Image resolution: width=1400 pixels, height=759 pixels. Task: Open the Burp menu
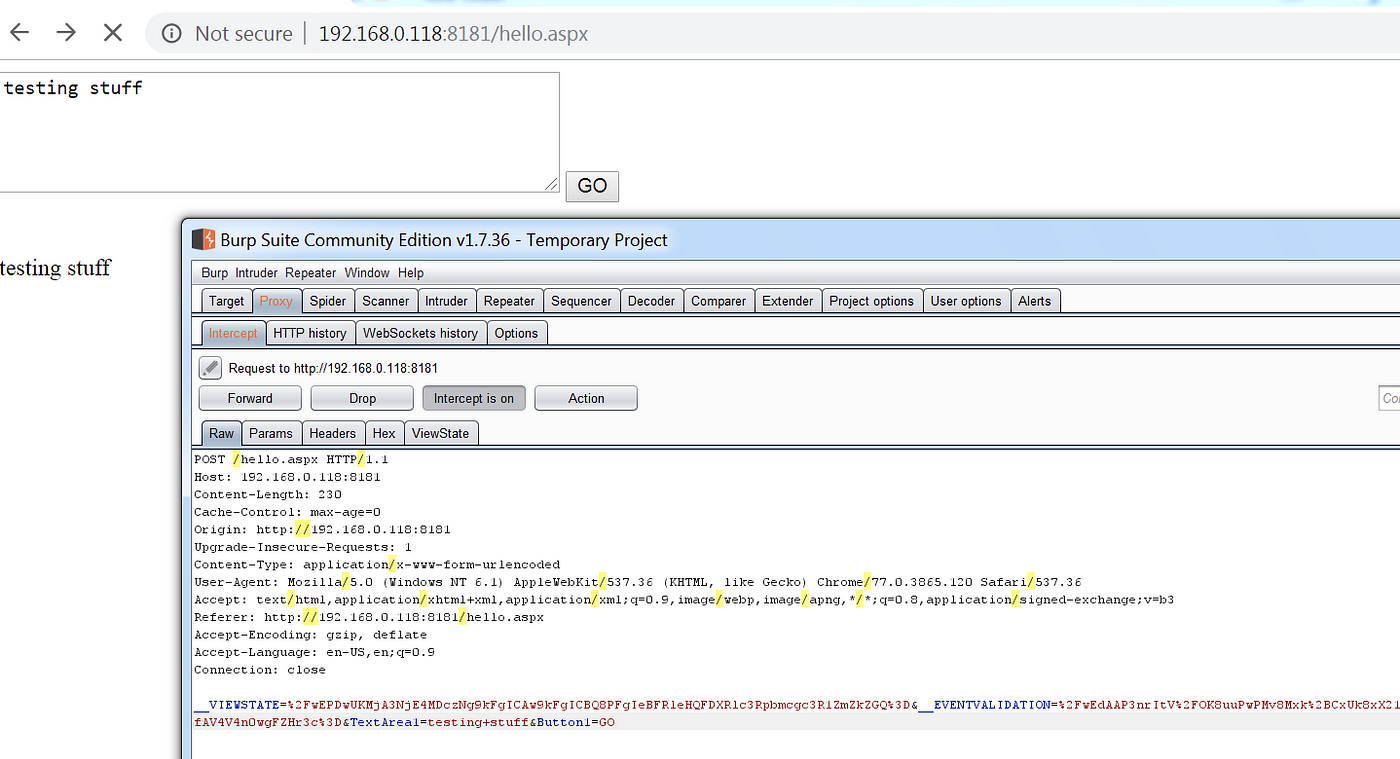point(214,273)
